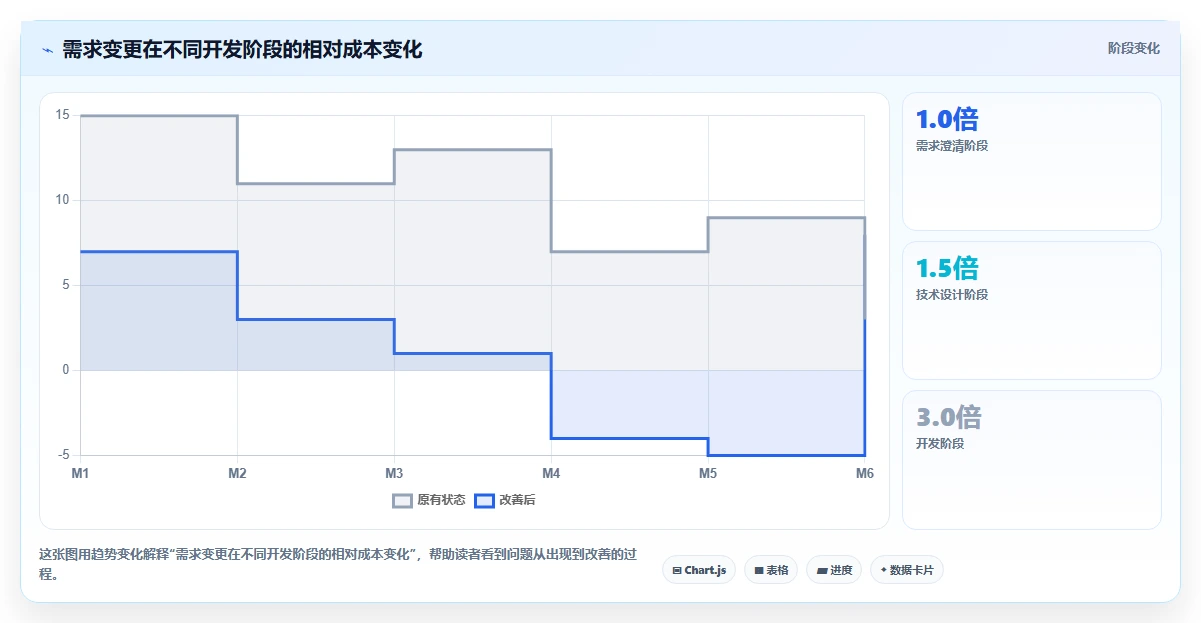Click the 阶段变化 label in the header
Screen dimensions: 1201x623
pyautogui.click(x=1134, y=48)
